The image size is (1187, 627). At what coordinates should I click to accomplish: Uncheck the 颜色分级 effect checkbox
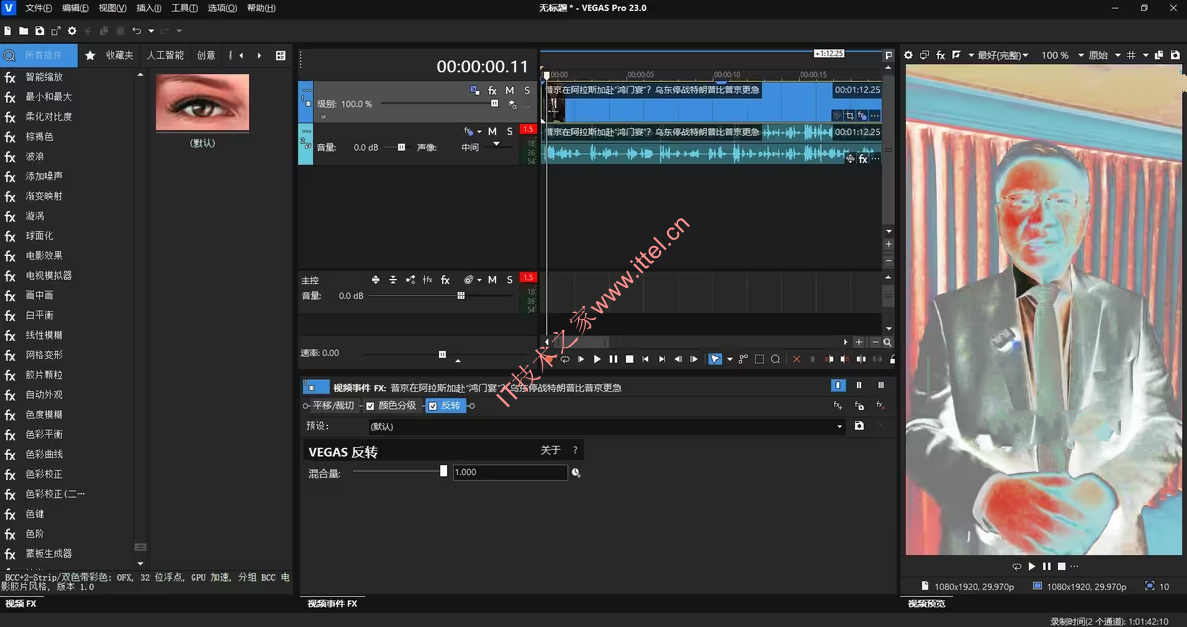point(370,406)
